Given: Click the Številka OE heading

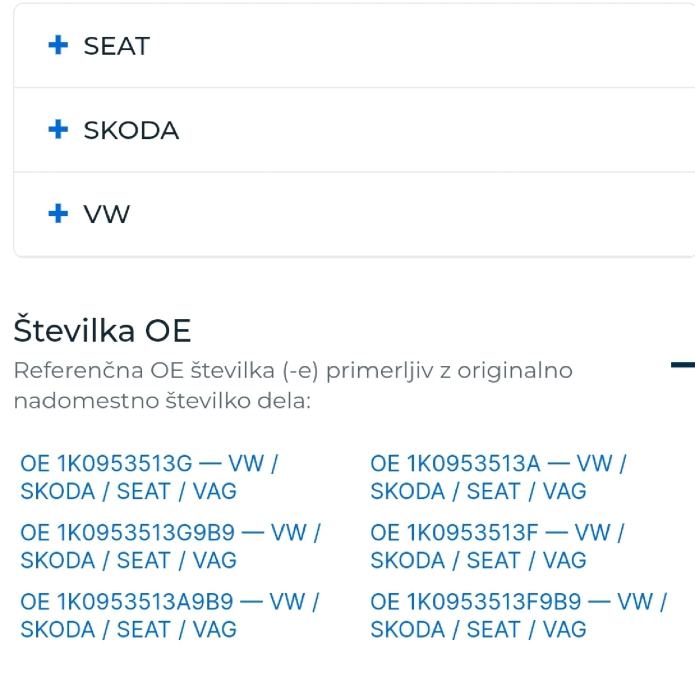Looking at the screenshot, I should [102, 330].
